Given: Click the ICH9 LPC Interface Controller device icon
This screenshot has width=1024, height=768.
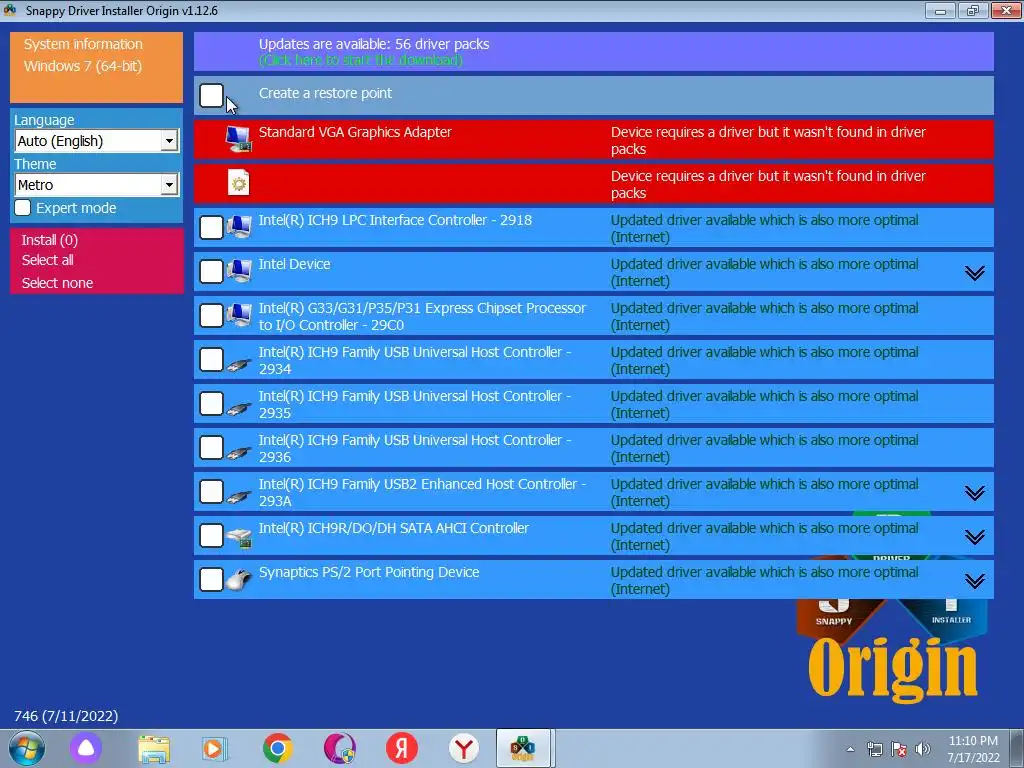Looking at the screenshot, I should (239, 227).
